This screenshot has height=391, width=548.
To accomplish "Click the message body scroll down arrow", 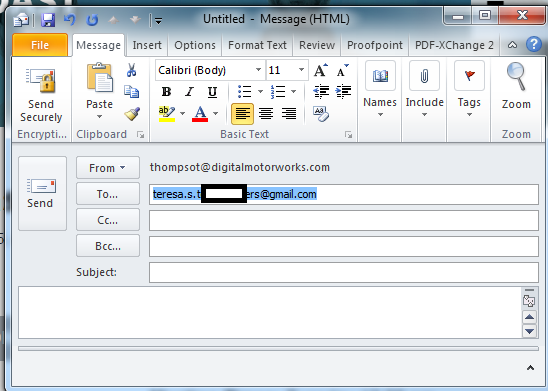I will coord(529,331).
